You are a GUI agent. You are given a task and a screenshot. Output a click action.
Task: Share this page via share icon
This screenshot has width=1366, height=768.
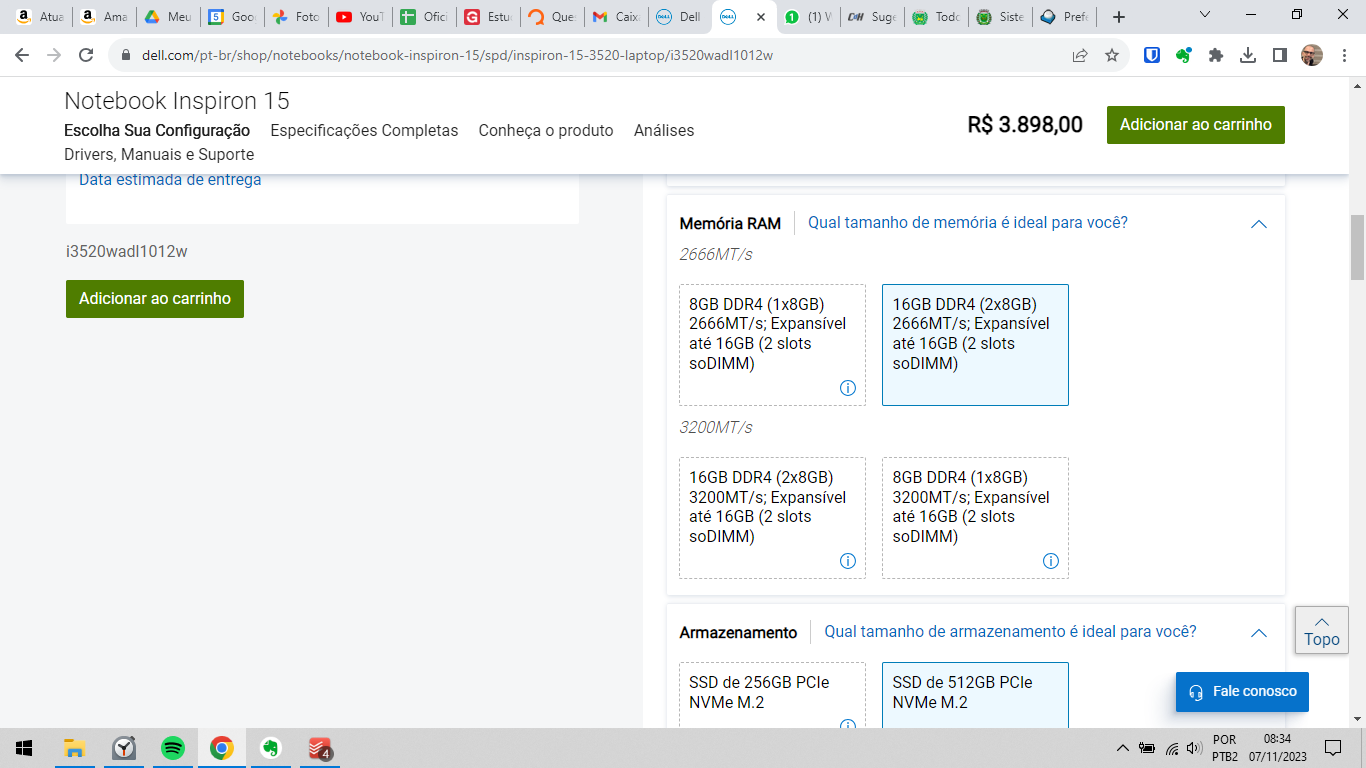[1080, 55]
